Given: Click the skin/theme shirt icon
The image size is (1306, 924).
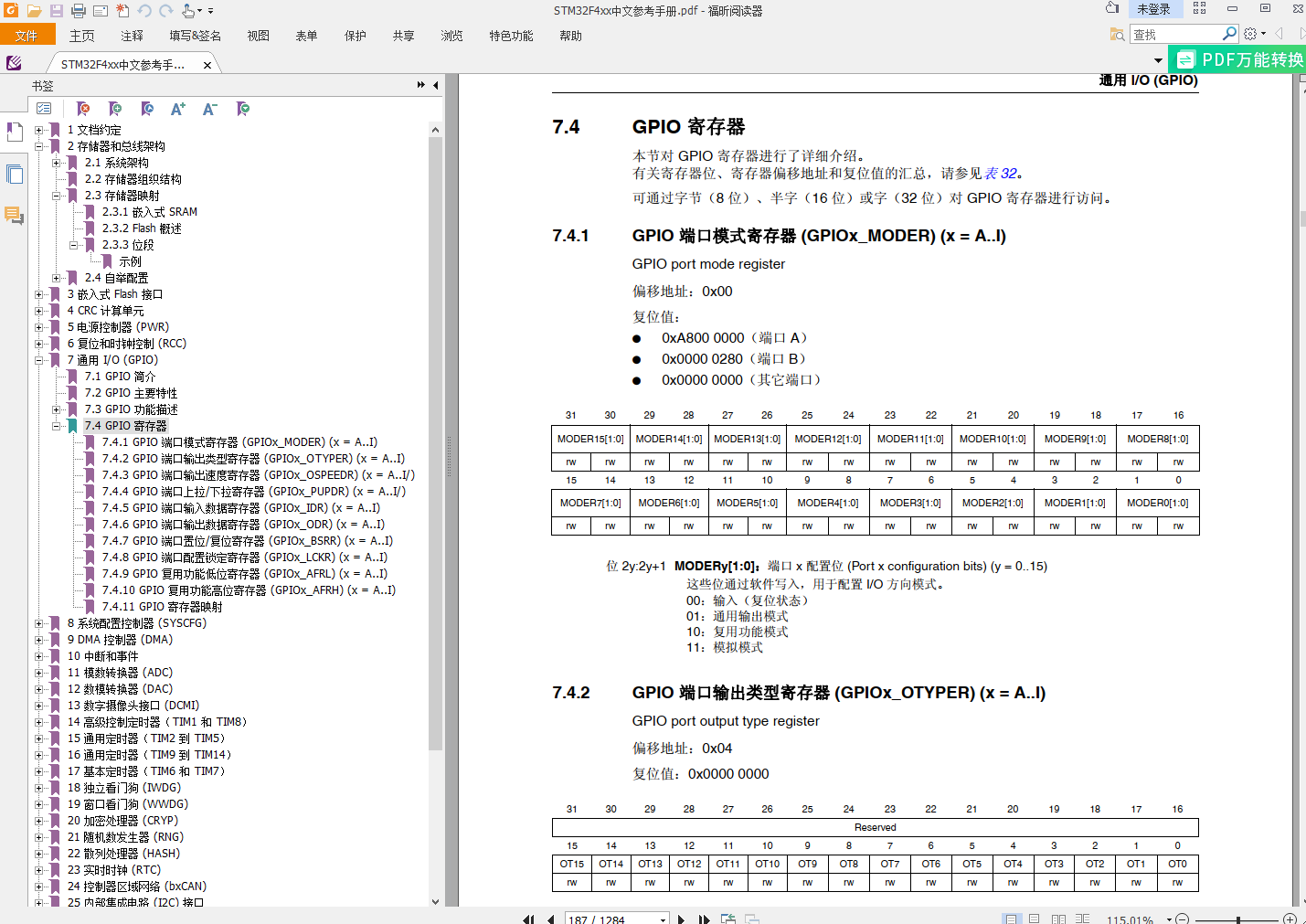Looking at the screenshot, I should [1112, 8].
